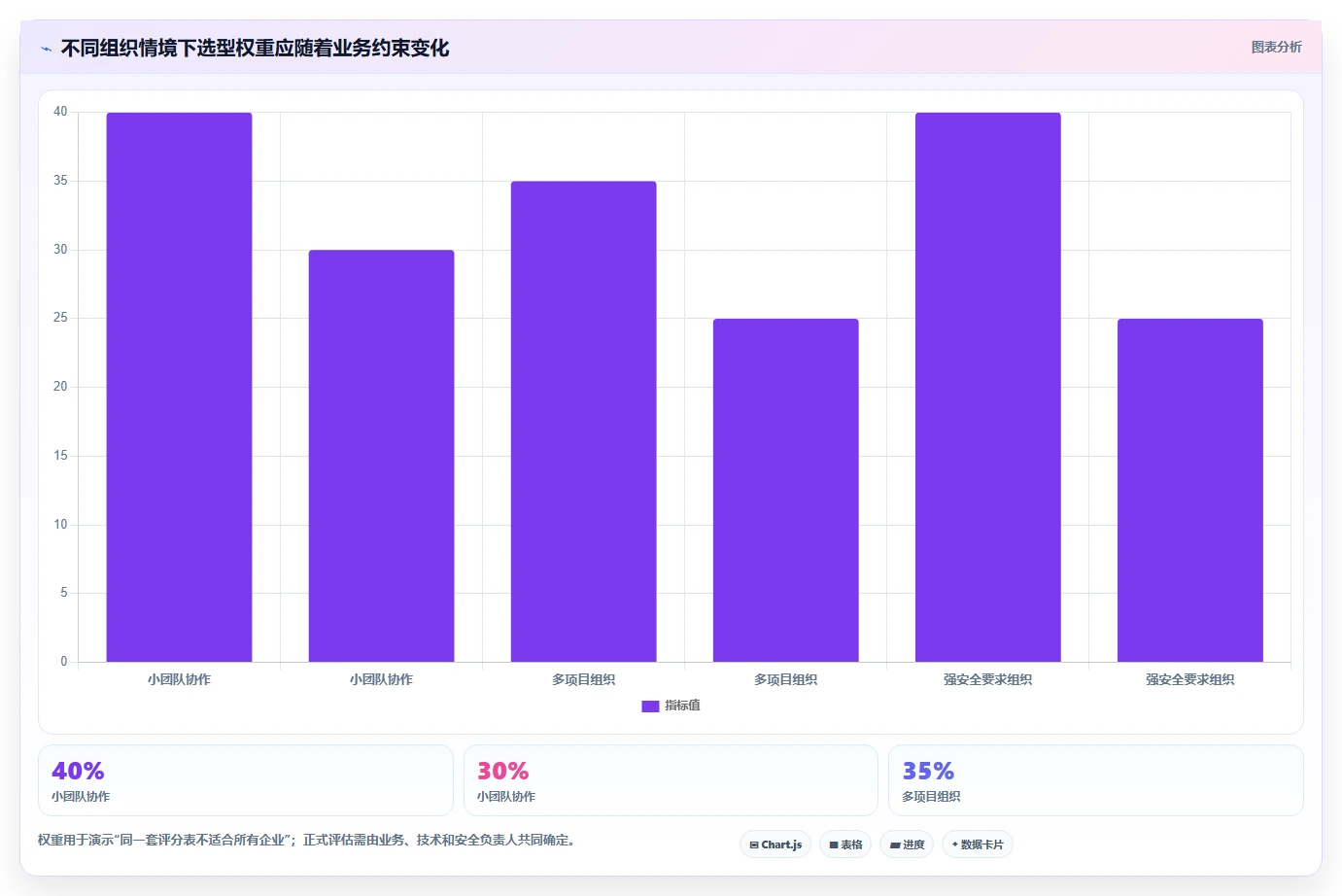This screenshot has height=896, width=1342.
Task: Click x-axis label 强安全要求组织 beneath the 25 bar
Action: pos(1189,679)
